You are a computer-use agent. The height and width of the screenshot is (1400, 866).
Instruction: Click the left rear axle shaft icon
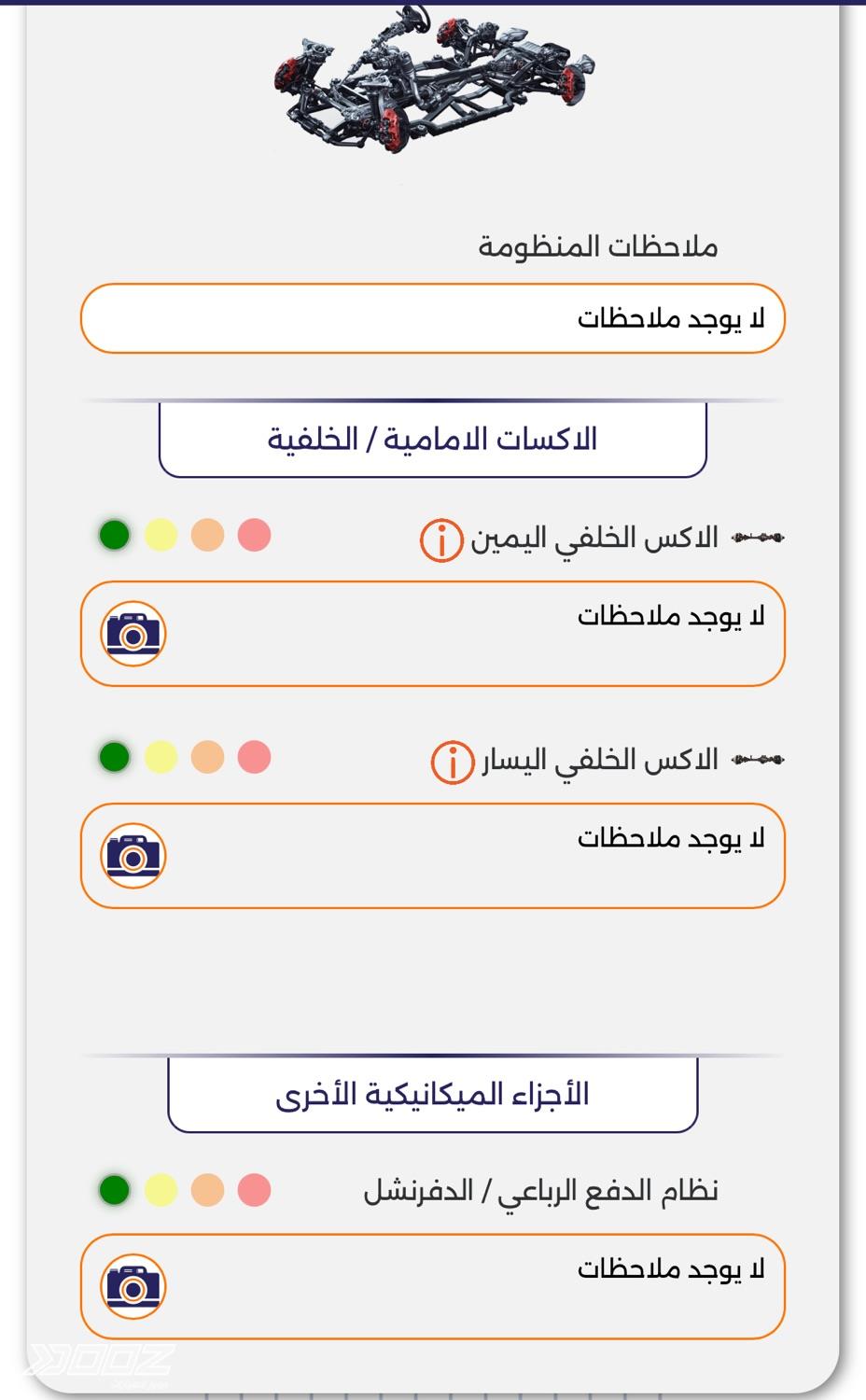[758, 760]
